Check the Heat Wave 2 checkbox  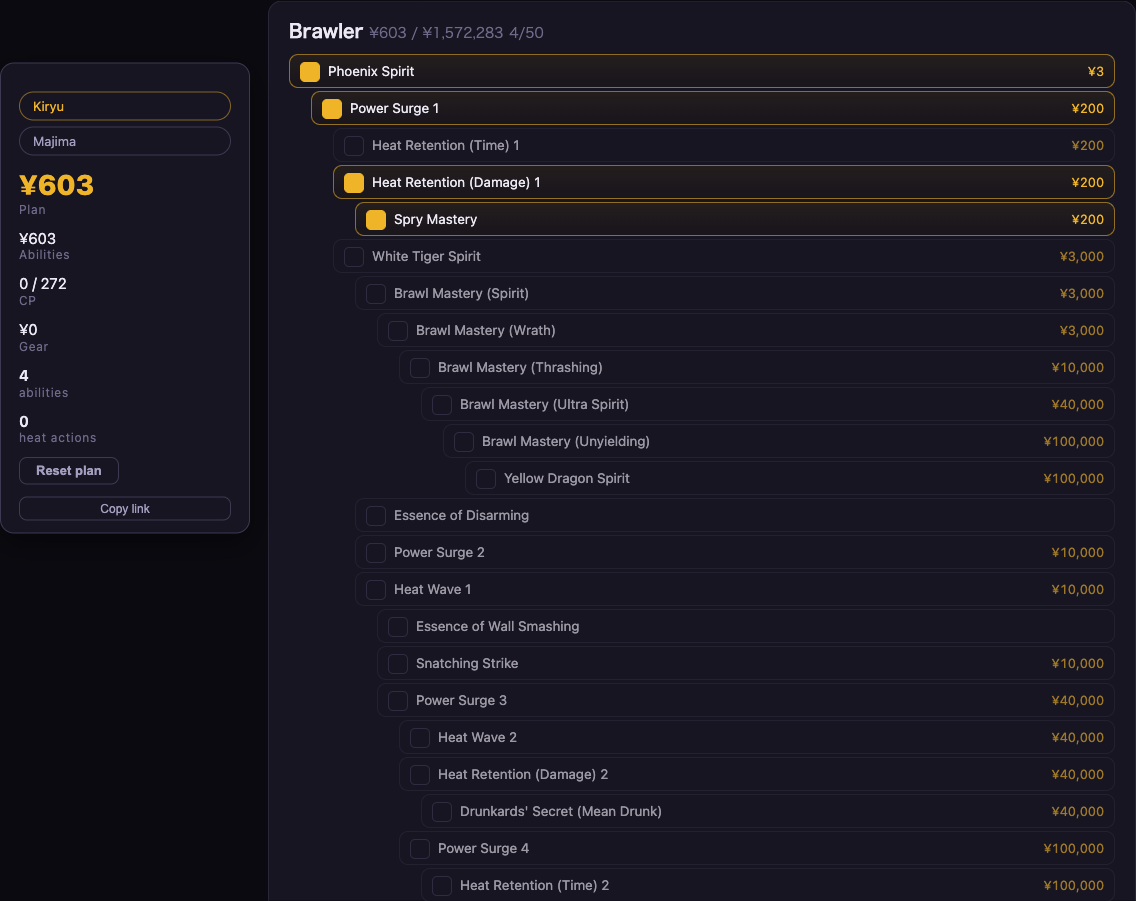(x=420, y=737)
